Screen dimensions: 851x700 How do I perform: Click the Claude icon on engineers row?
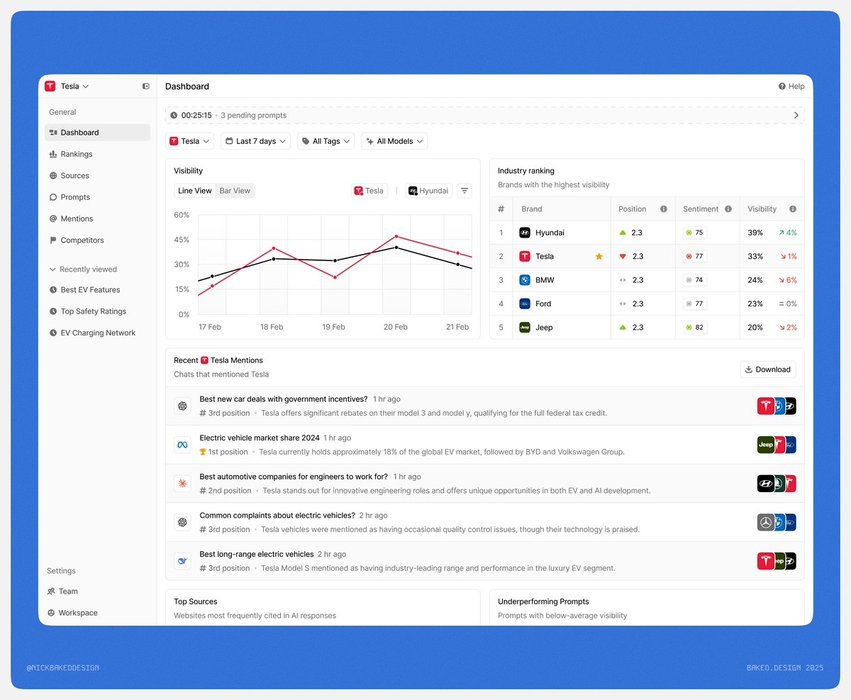tap(182, 483)
